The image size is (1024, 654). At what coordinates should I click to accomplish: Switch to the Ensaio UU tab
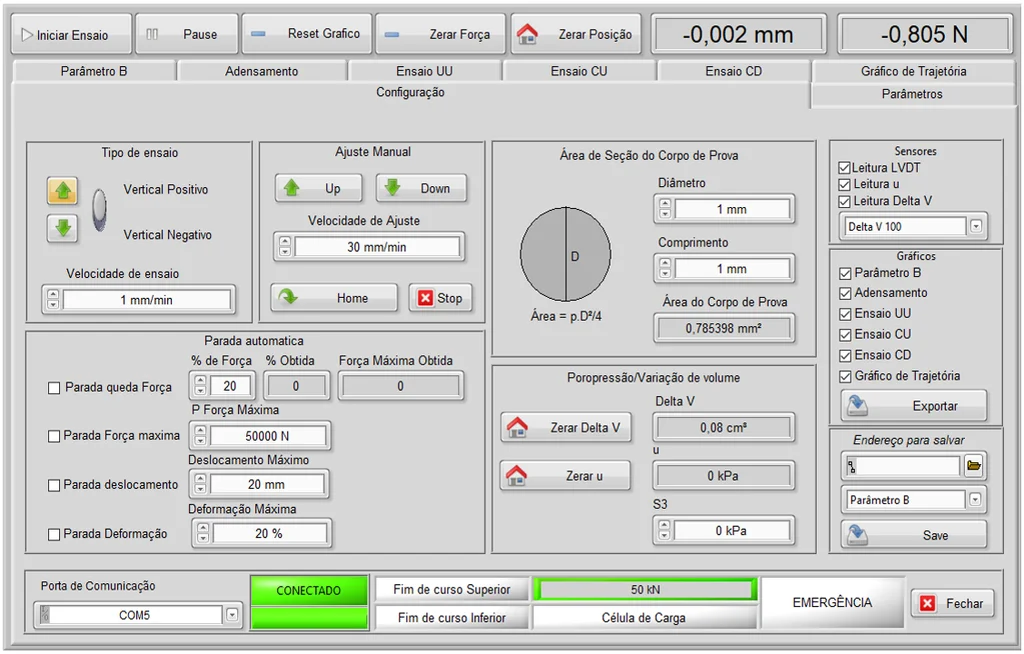coord(424,71)
